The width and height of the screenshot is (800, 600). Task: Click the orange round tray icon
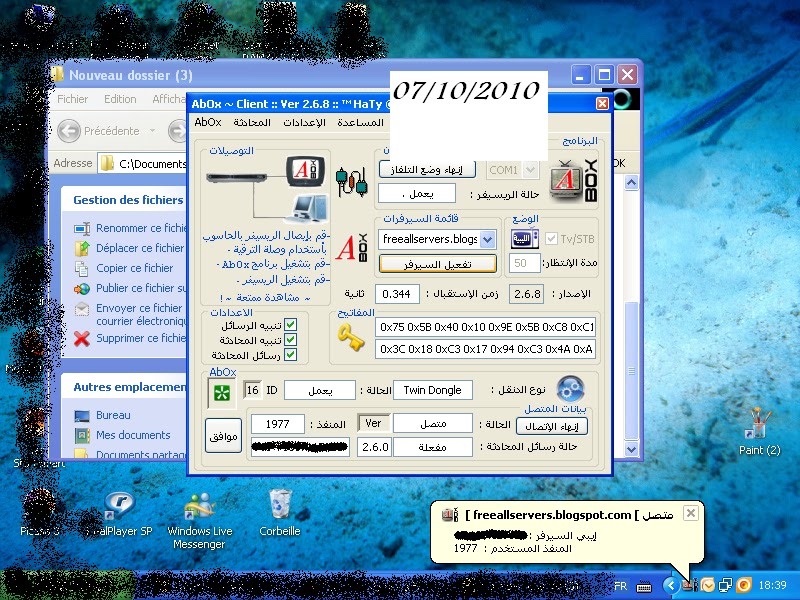(744, 585)
